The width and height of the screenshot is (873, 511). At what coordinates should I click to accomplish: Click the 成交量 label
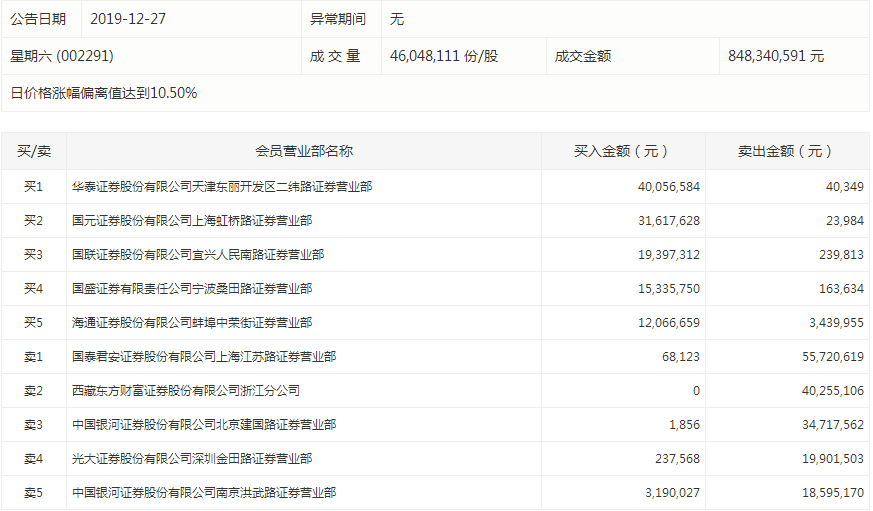[x=335, y=56]
